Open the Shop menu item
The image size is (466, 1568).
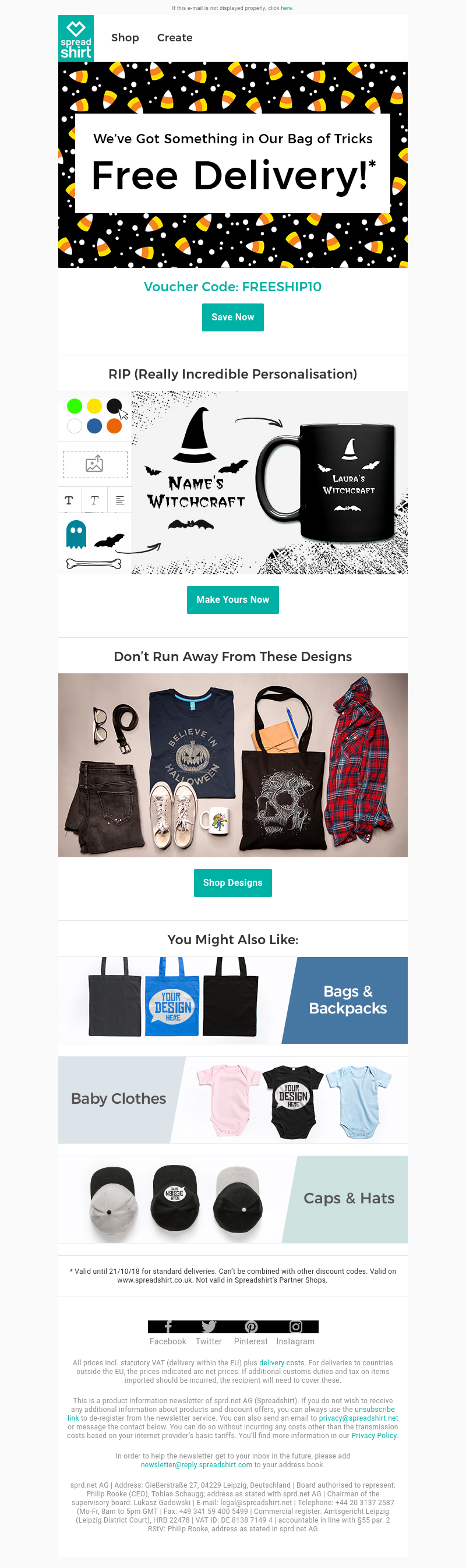[x=125, y=38]
